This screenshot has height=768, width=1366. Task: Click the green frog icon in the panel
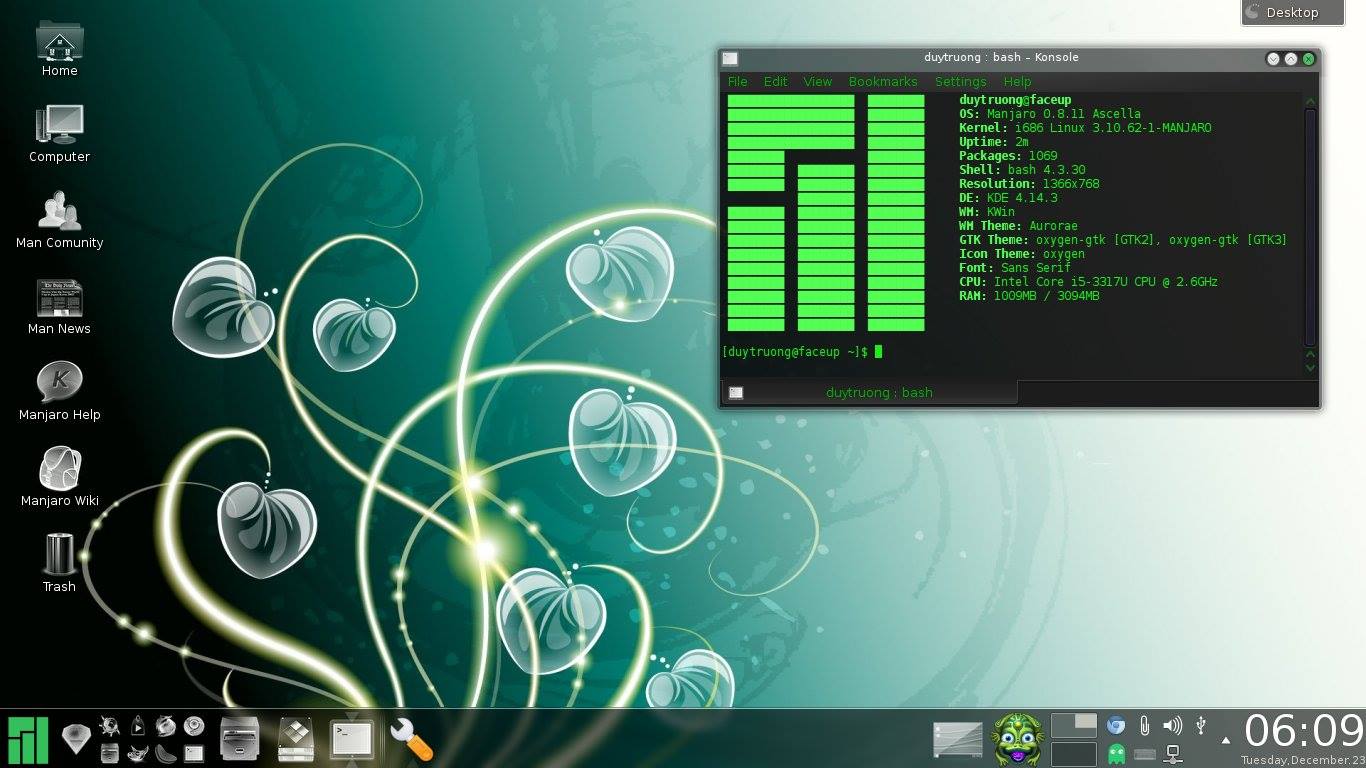click(x=1017, y=740)
